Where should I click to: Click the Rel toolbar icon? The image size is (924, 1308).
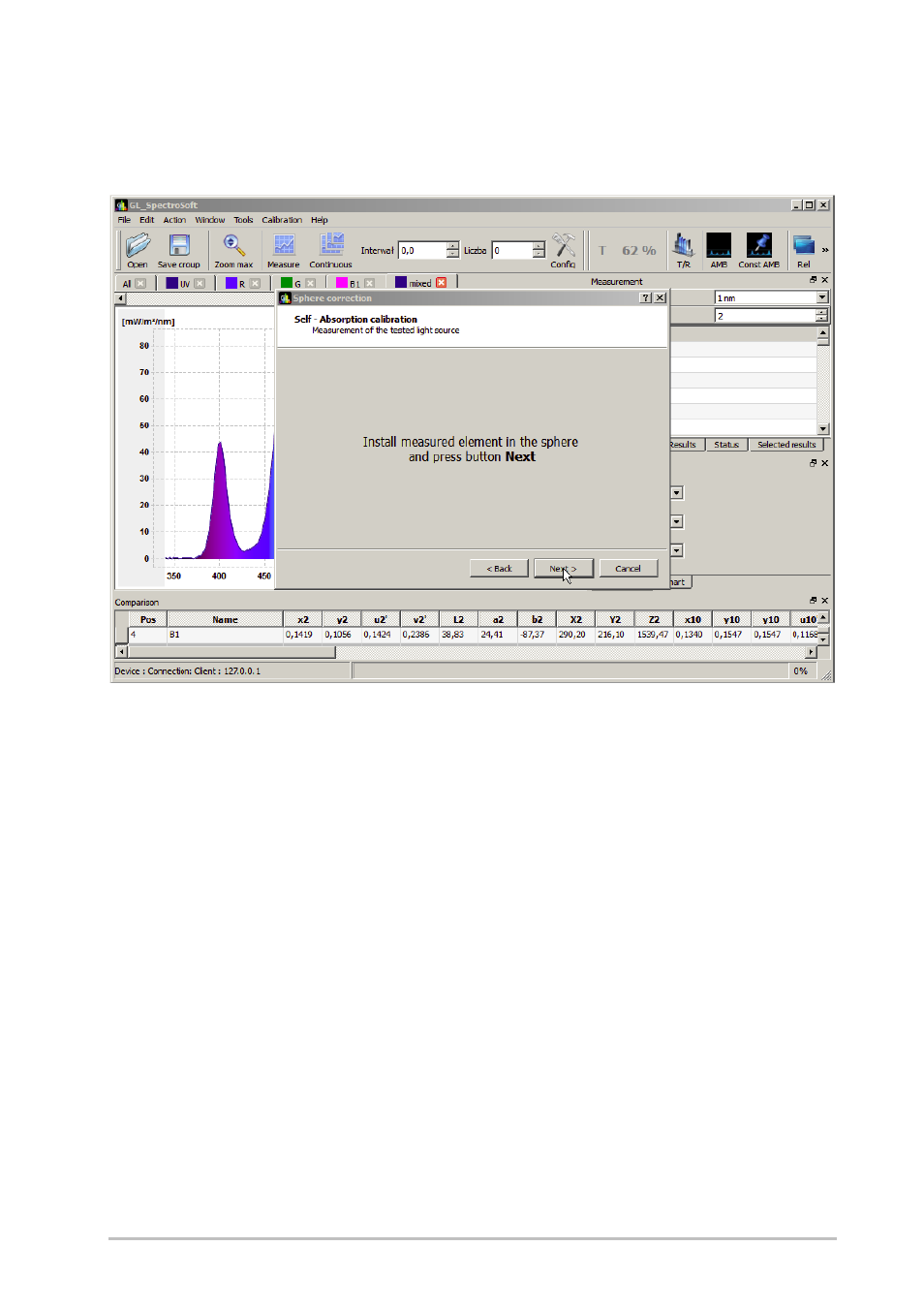point(804,250)
